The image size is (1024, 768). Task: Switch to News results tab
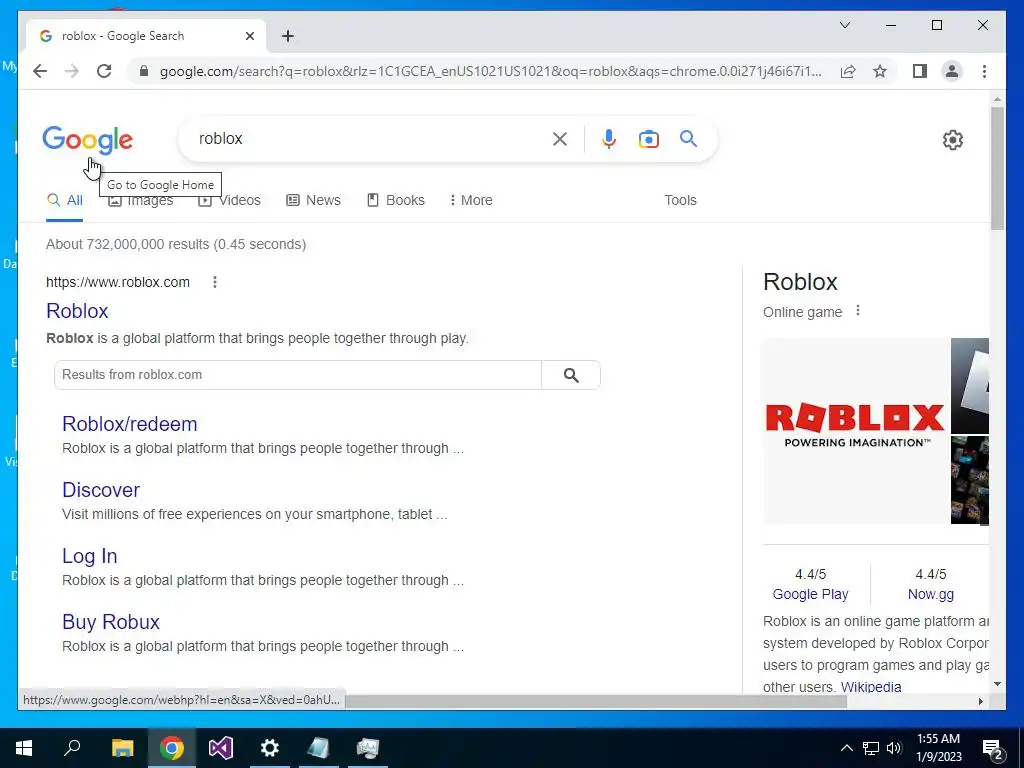pos(313,200)
